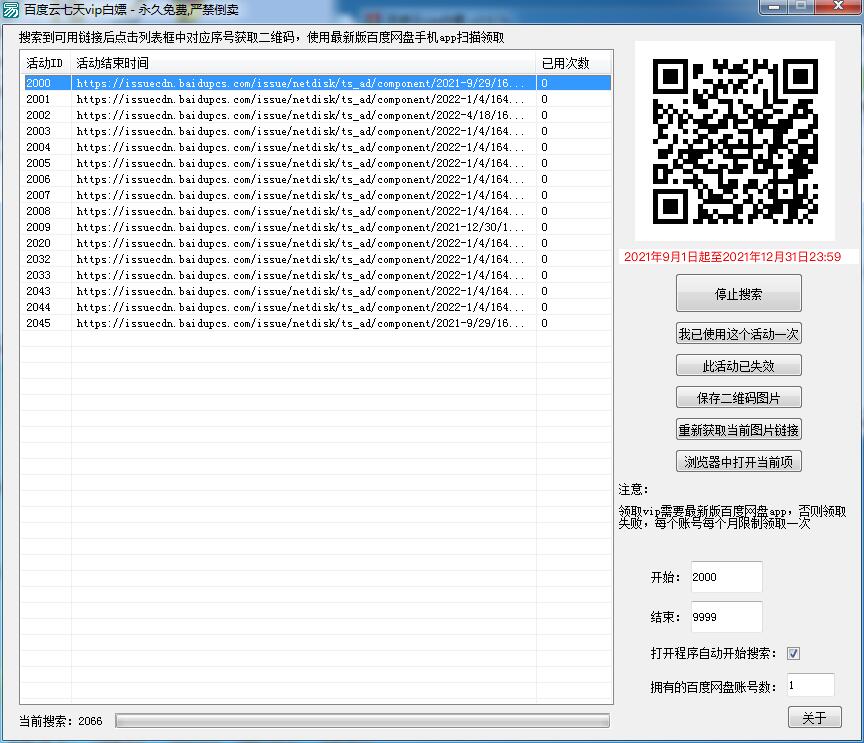
Task: Select list row with ID 2004
Action: [317, 147]
